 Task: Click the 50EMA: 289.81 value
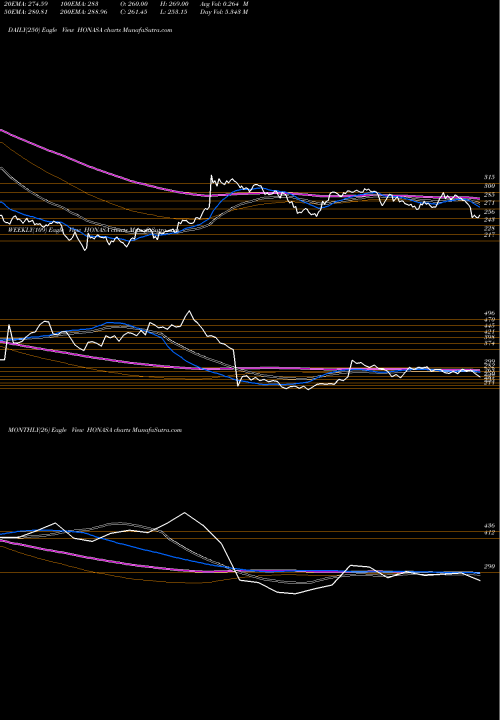[x=28, y=12]
